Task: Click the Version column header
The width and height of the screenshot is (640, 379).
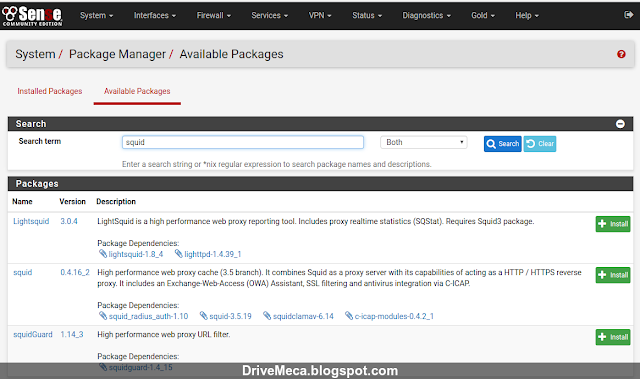Action: 72,202
